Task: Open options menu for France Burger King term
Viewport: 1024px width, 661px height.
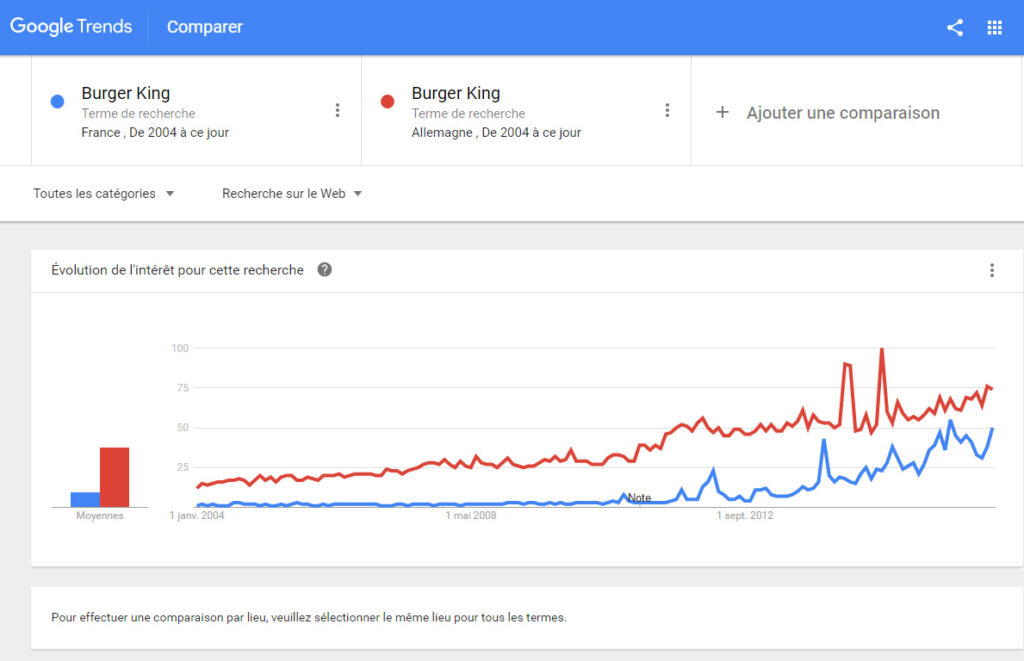Action: point(337,110)
